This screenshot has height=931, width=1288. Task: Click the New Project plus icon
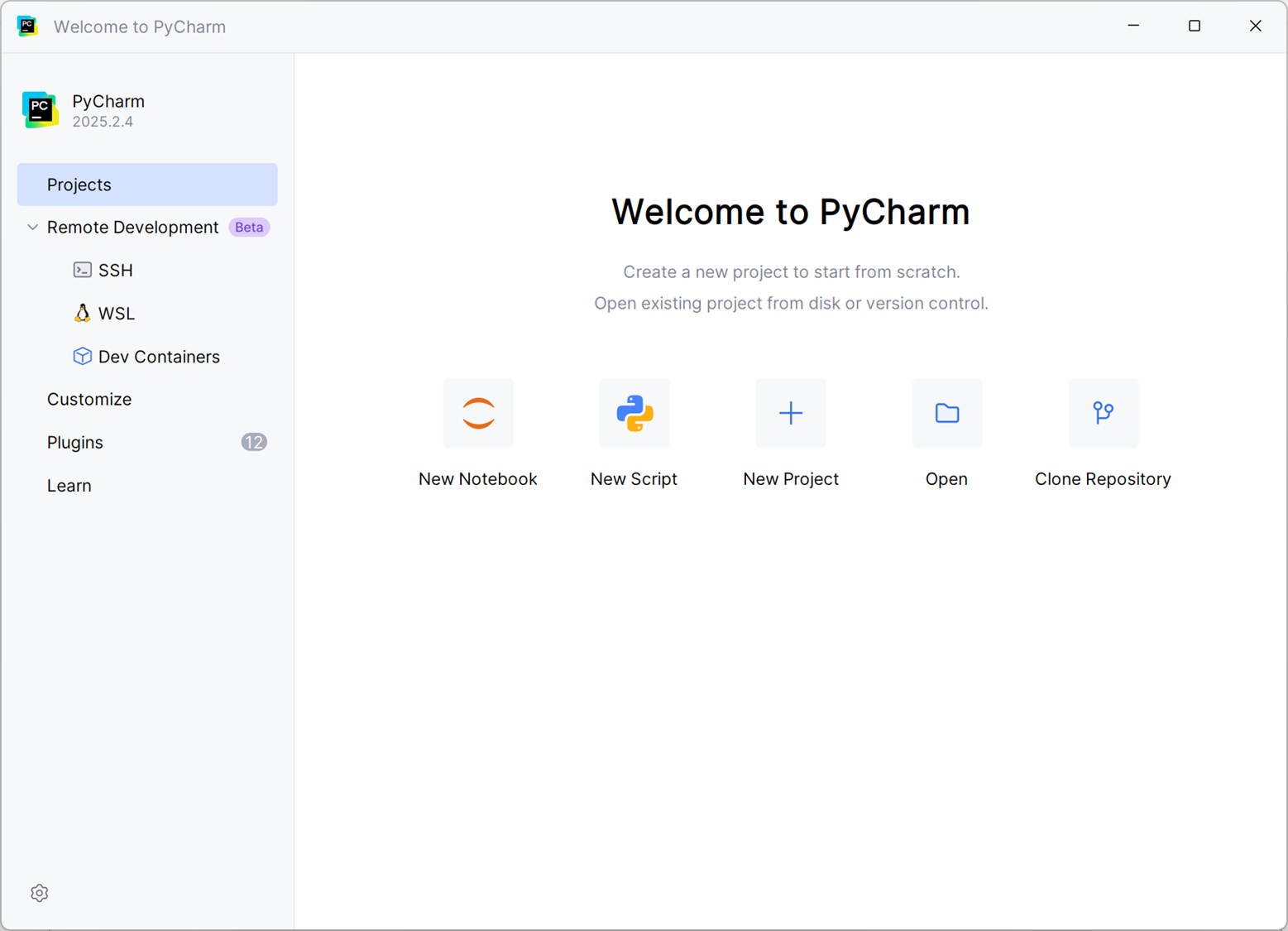[791, 413]
